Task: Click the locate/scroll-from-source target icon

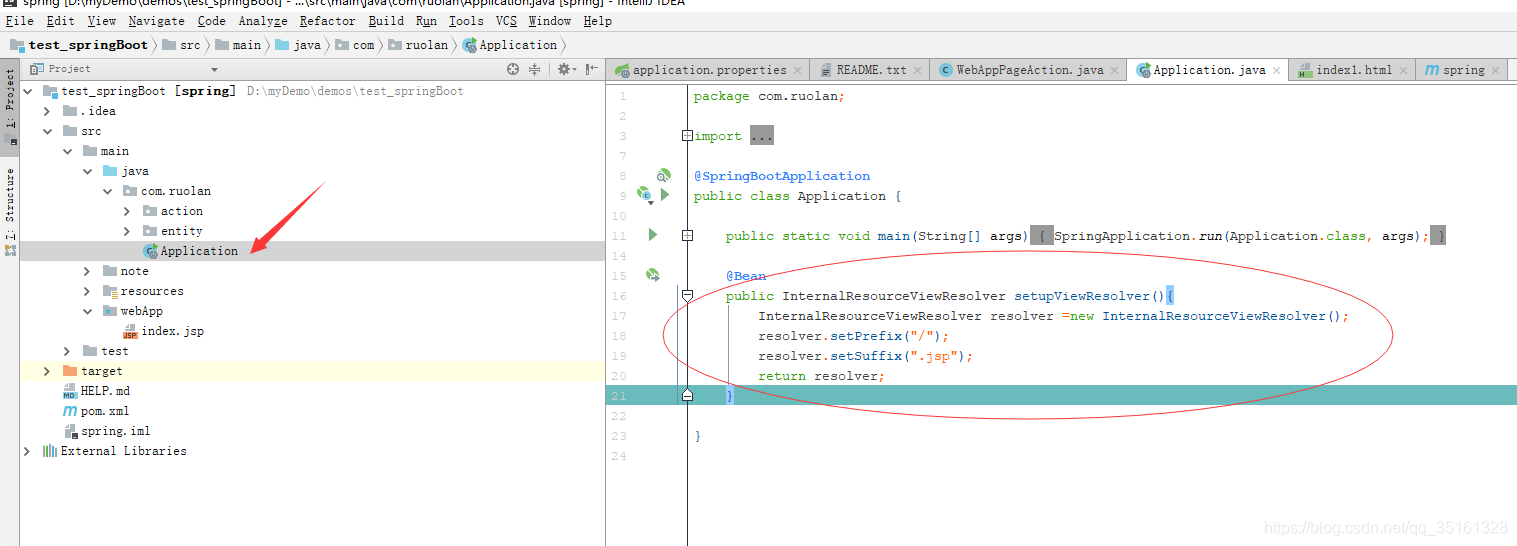Action: tap(513, 69)
